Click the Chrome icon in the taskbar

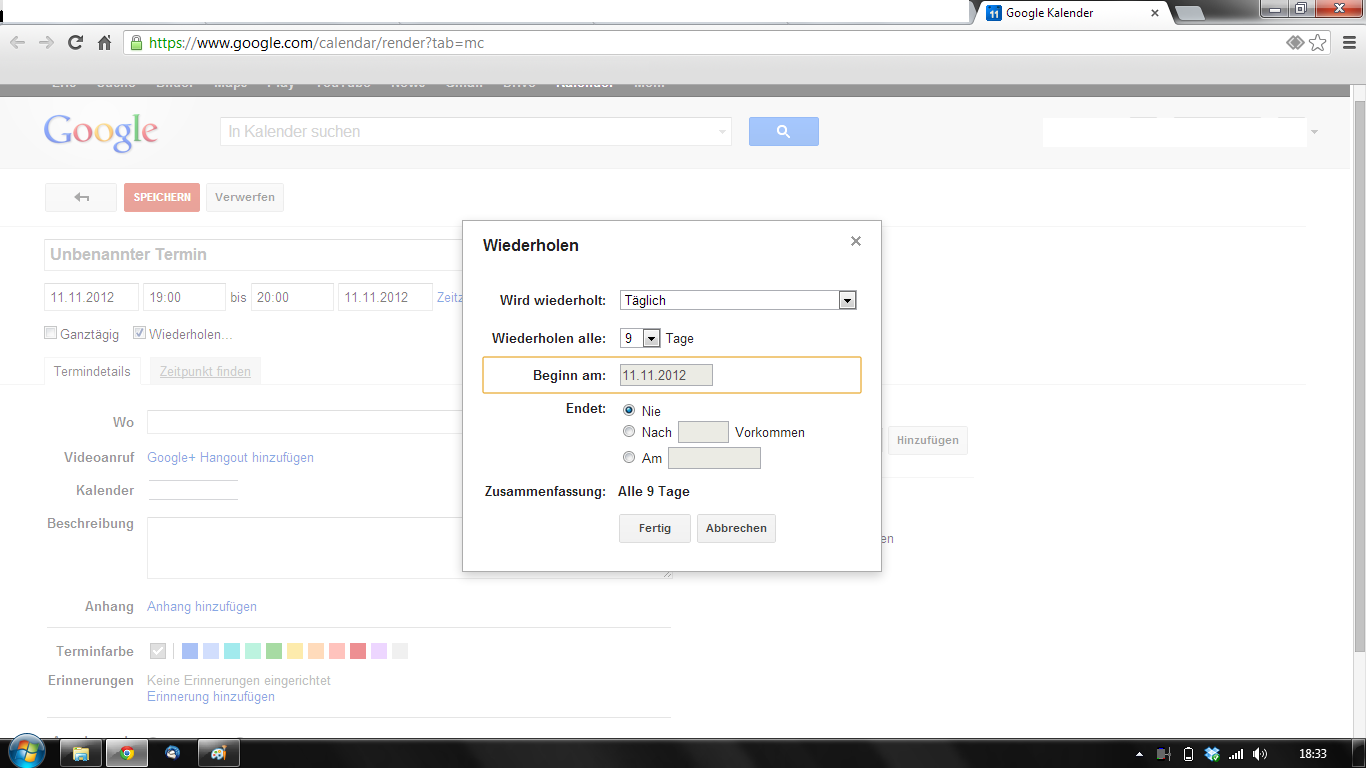[127, 753]
